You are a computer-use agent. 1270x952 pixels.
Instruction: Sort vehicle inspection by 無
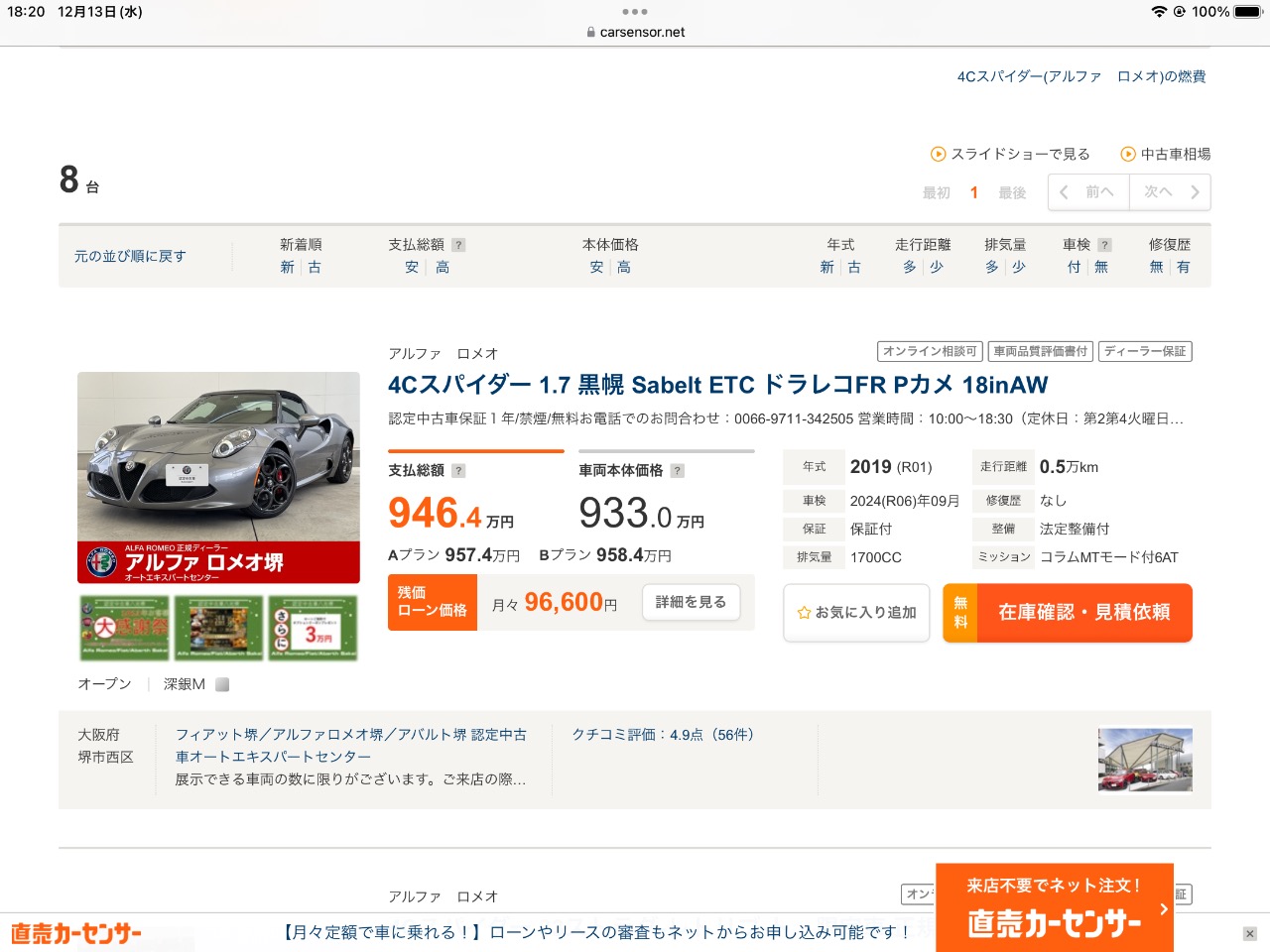point(1101,267)
